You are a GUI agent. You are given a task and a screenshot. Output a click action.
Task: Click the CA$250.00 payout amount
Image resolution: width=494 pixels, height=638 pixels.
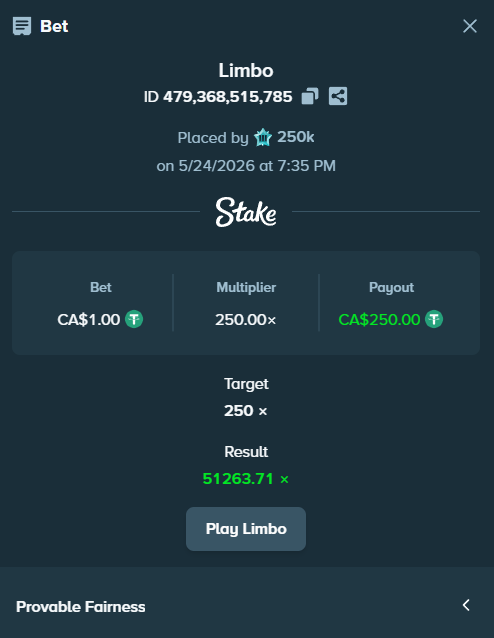tap(379, 320)
